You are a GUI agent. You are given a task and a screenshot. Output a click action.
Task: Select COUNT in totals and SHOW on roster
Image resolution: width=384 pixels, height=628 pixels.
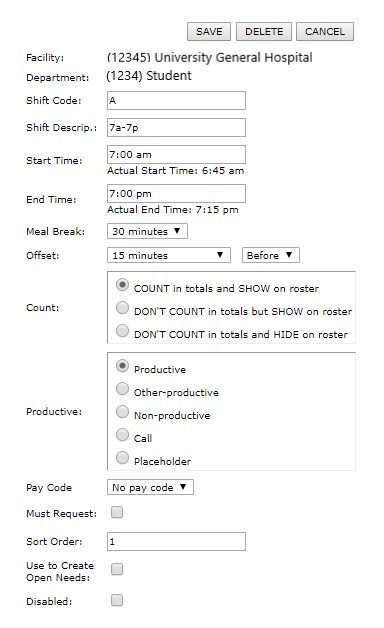[x=122, y=285]
